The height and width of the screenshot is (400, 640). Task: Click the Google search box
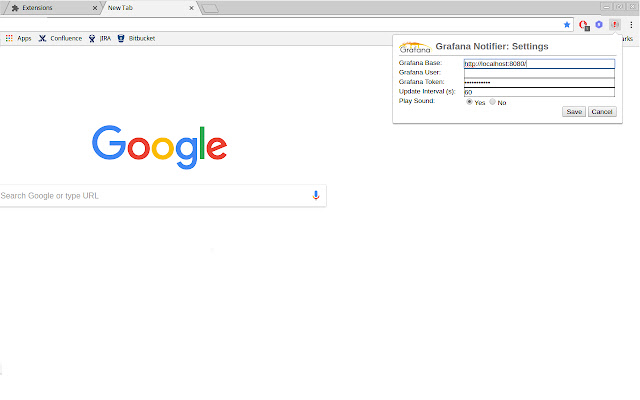[x=163, y=196]
